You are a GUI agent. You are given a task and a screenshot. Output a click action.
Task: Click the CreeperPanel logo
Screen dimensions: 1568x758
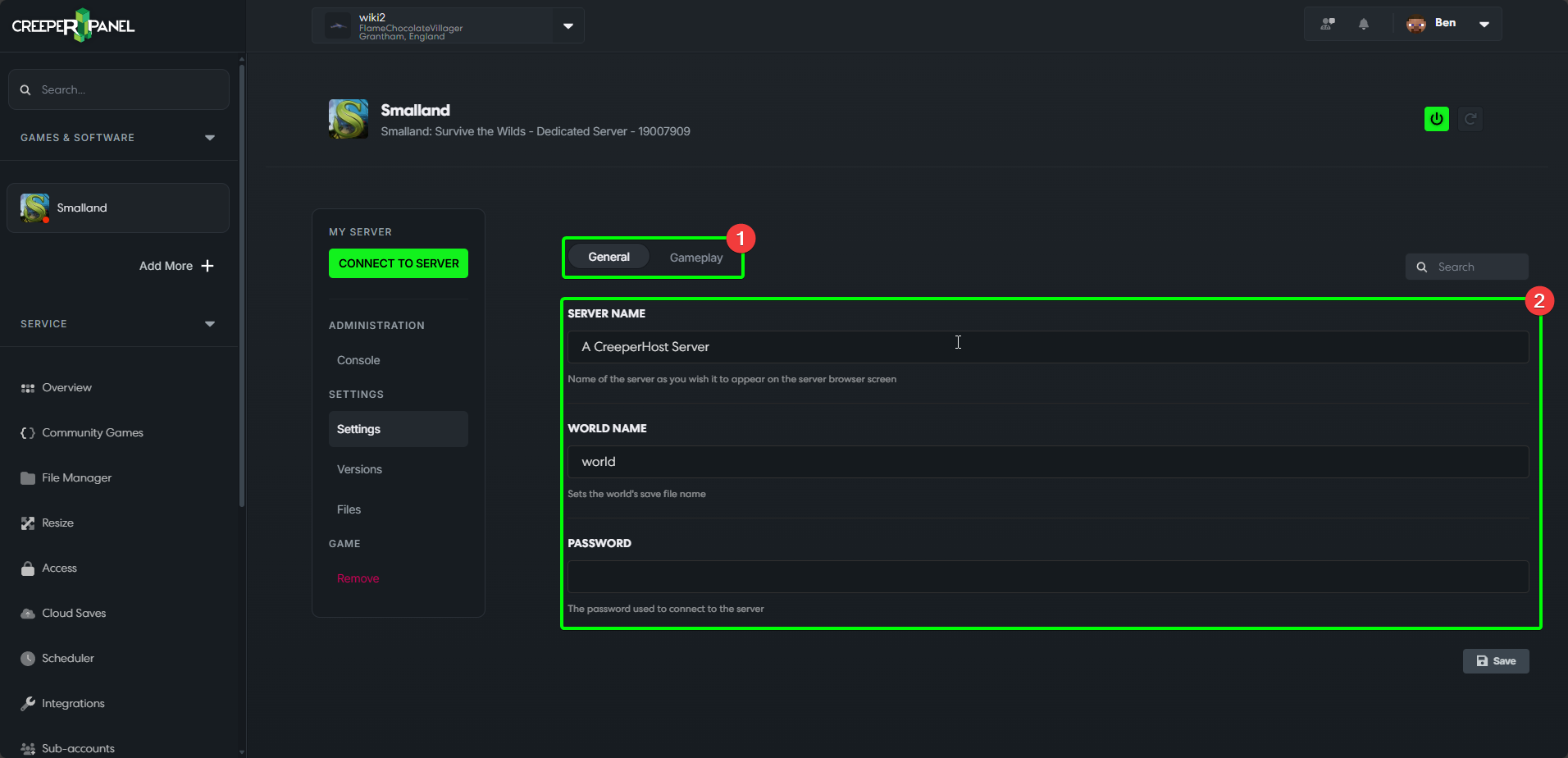point(73,25)
